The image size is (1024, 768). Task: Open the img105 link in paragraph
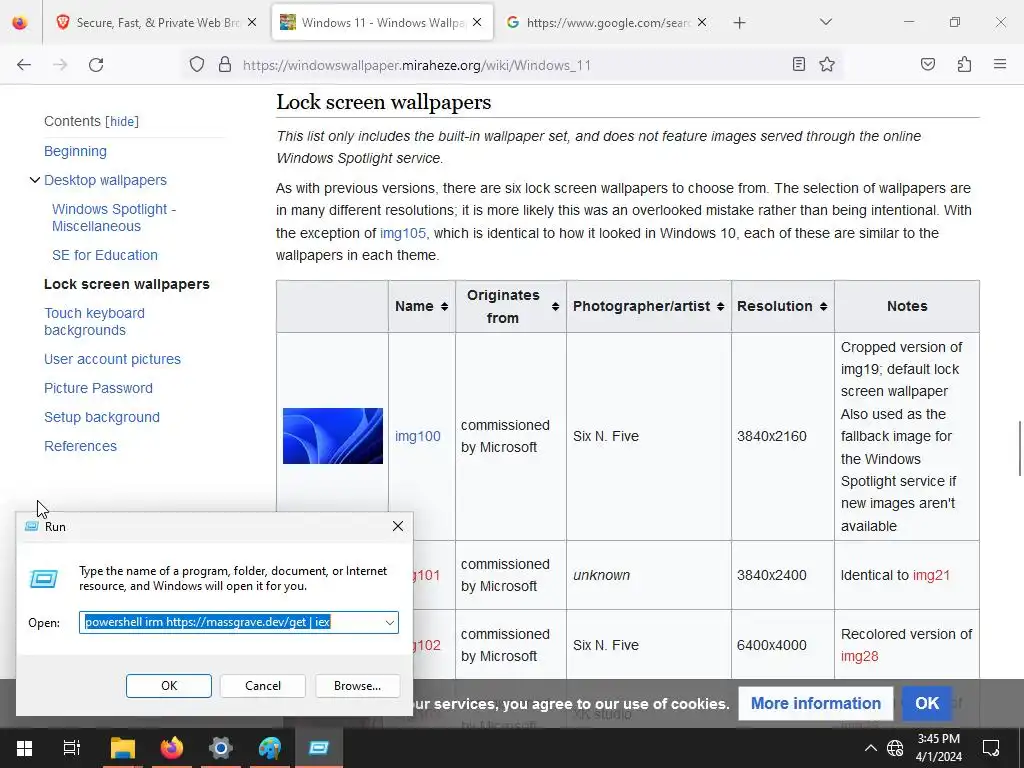pyautogui.click(x=402, y=233)
